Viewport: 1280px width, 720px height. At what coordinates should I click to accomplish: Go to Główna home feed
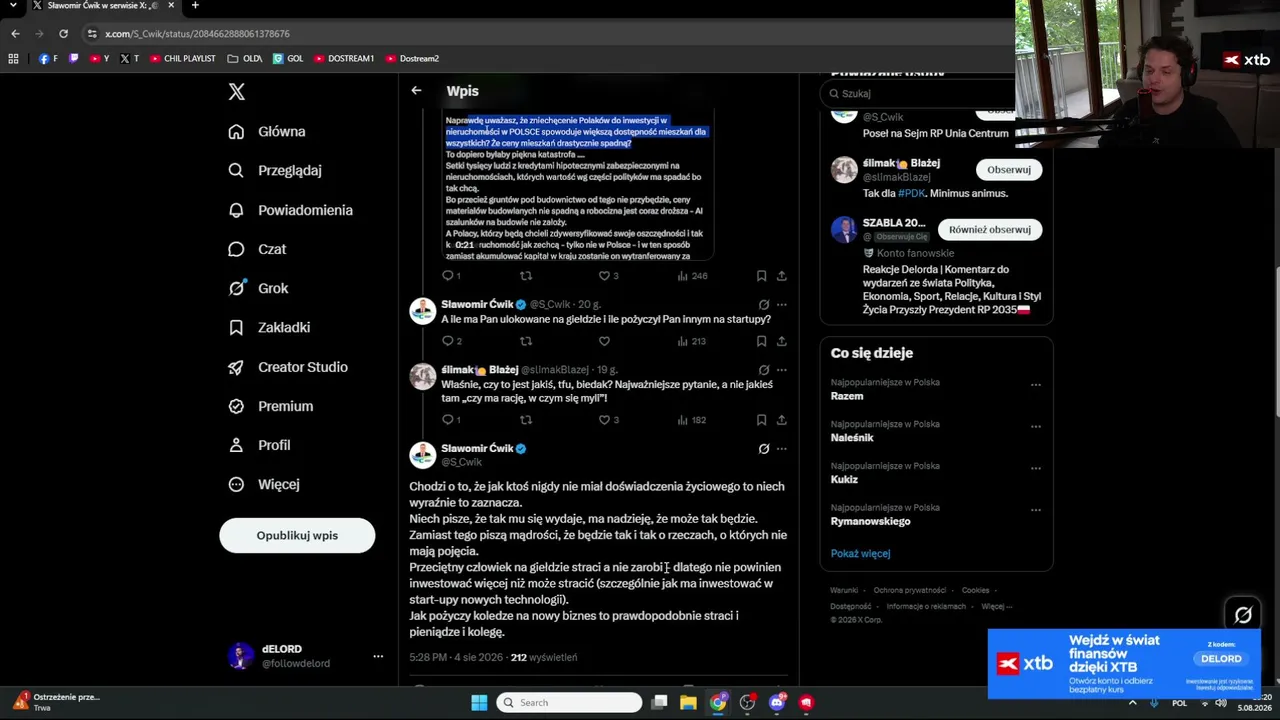click(x=267, y=131)
